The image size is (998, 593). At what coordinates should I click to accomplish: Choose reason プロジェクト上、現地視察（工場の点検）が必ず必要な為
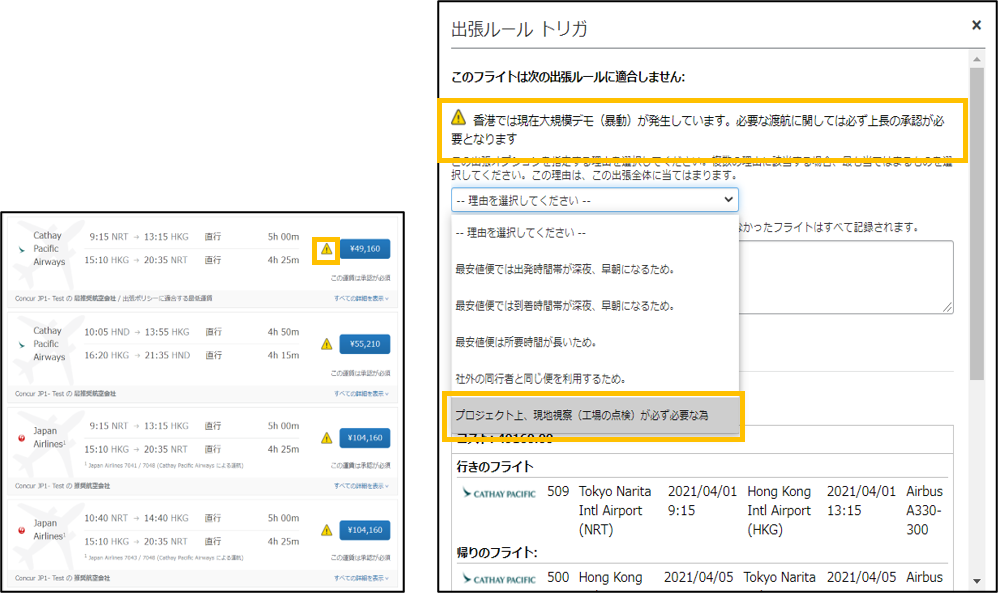pos(594,415)
